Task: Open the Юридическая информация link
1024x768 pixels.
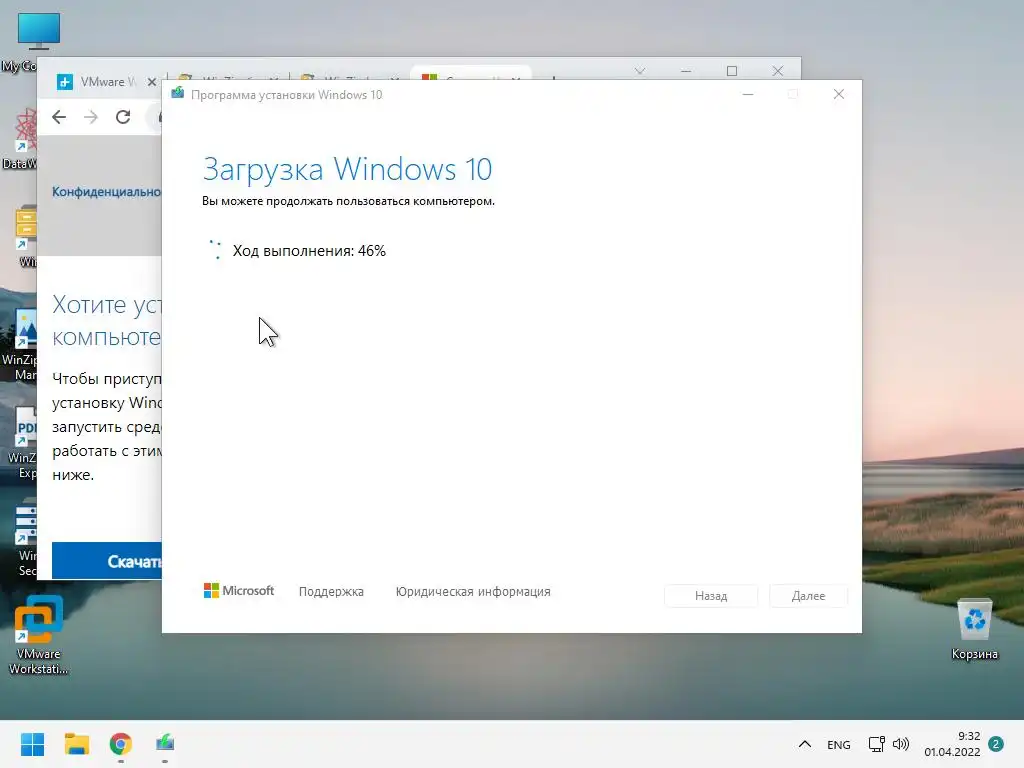Action: point(473,592)
